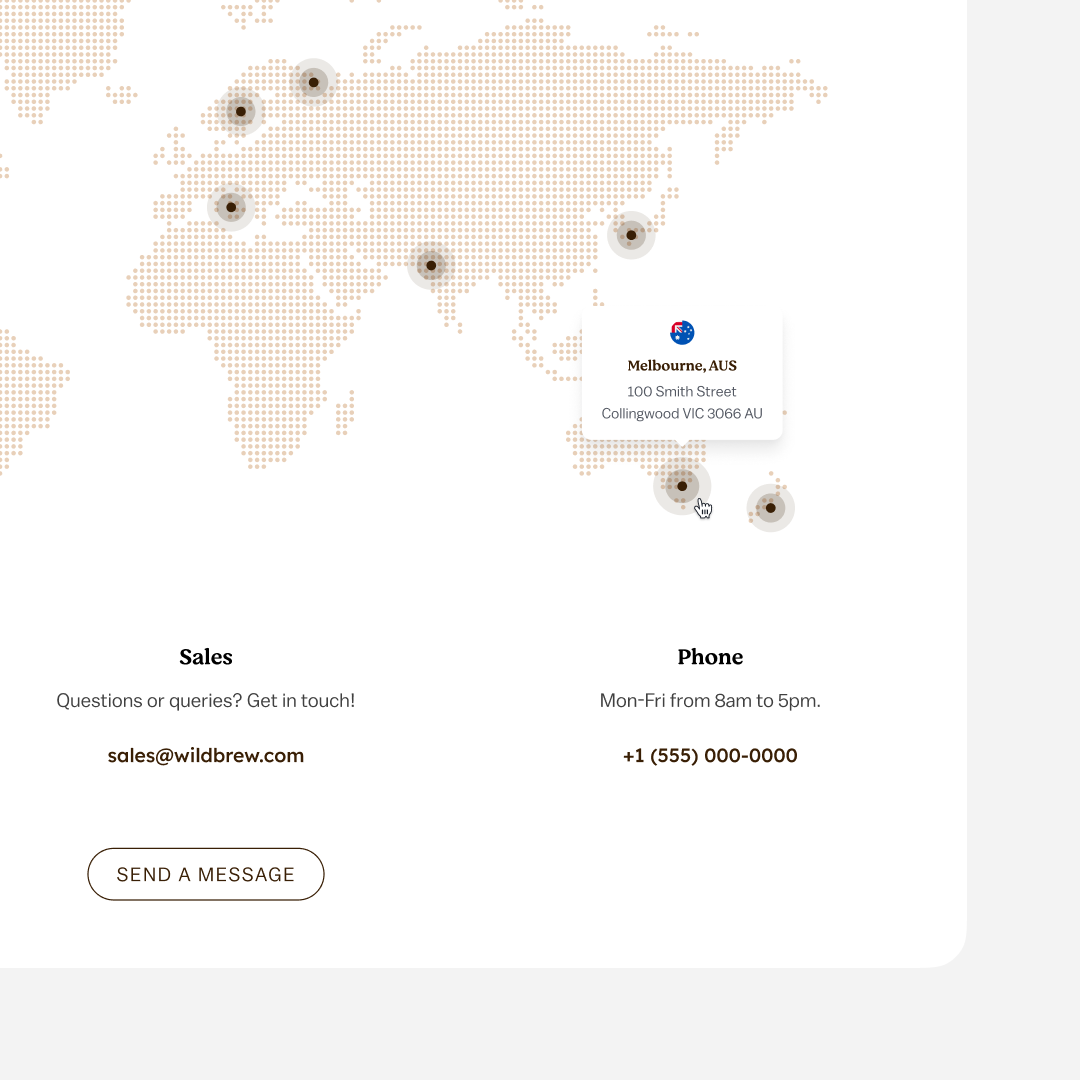Click the Scandinavia map marker, northernmost on map

(x=313, y=82)
